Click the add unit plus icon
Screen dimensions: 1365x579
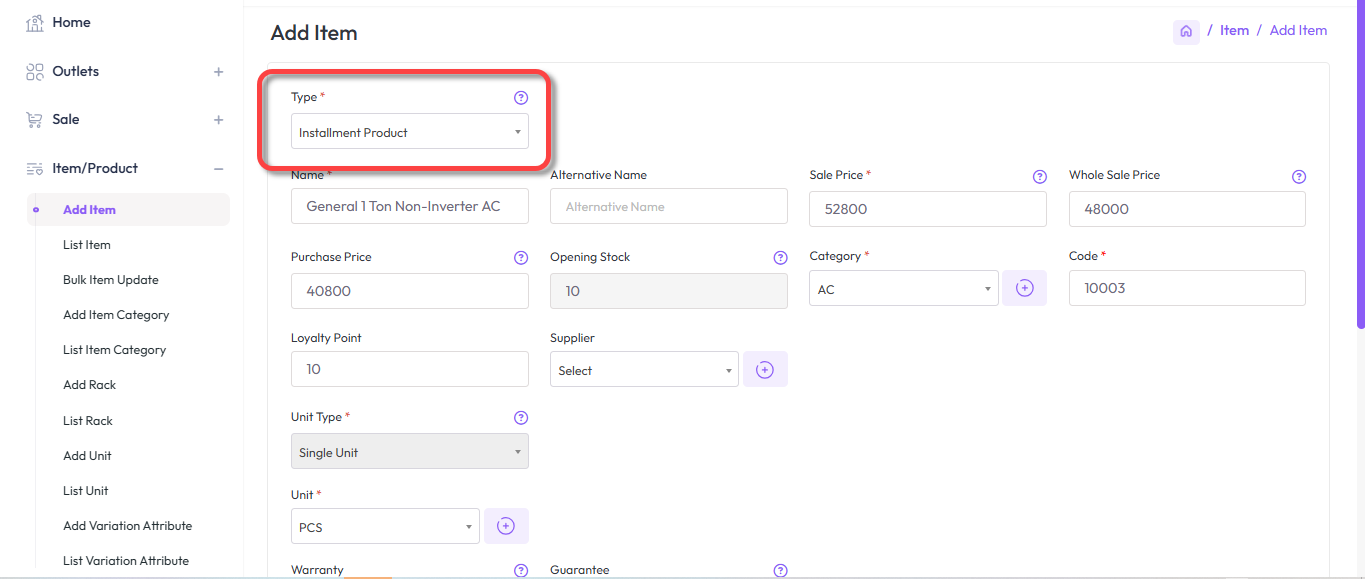click(506, 526)
